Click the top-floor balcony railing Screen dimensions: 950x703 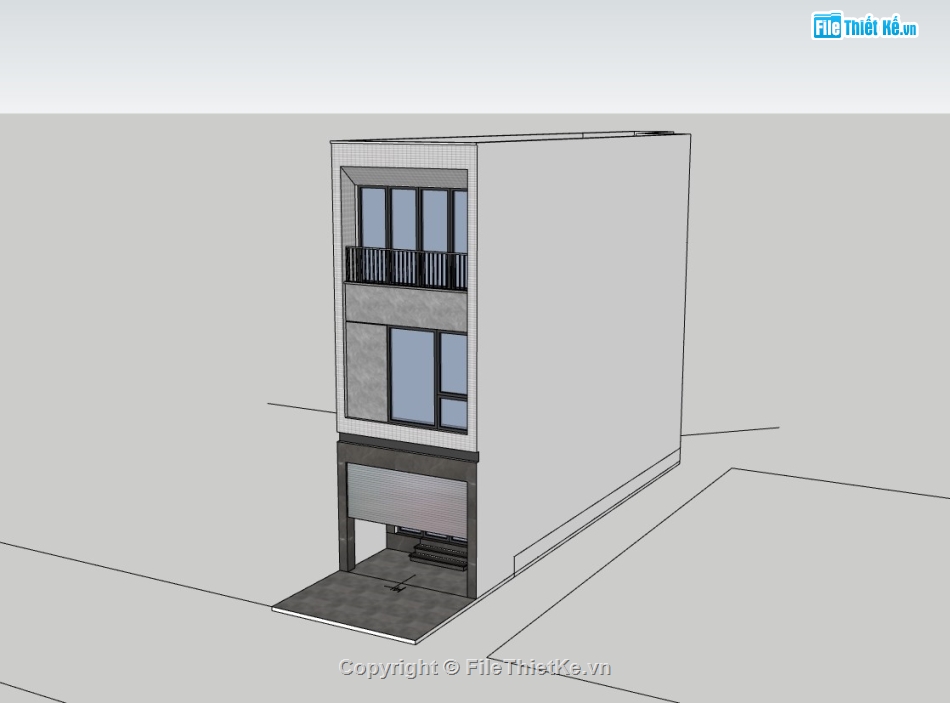point(406,268)
